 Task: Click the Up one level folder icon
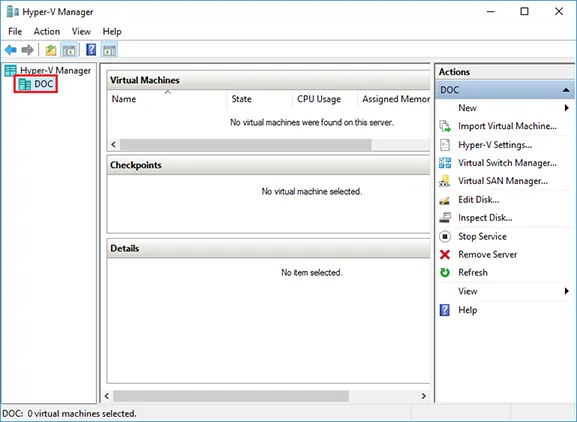coord(51,50)
